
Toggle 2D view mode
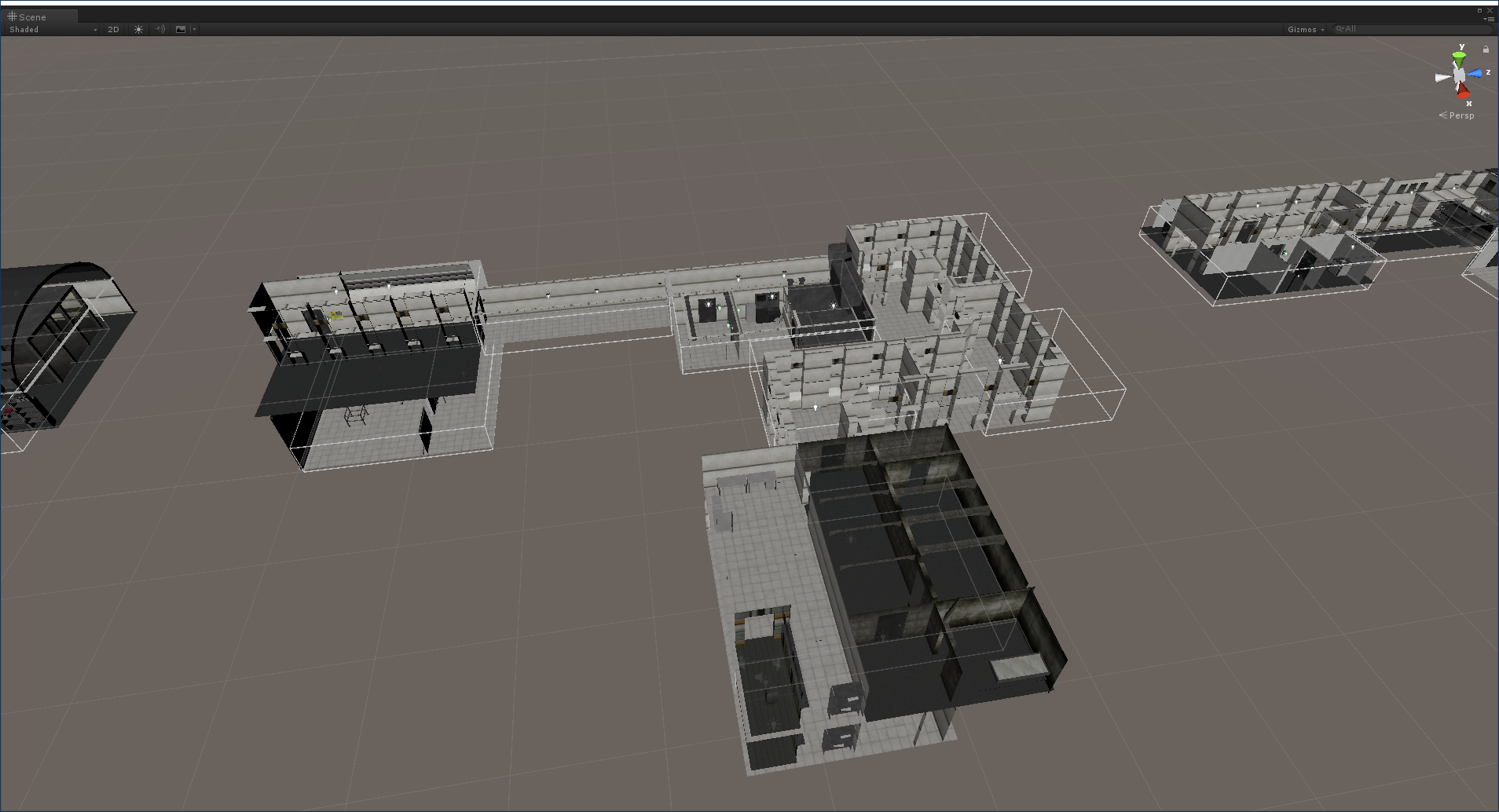[x=113, y=29]
